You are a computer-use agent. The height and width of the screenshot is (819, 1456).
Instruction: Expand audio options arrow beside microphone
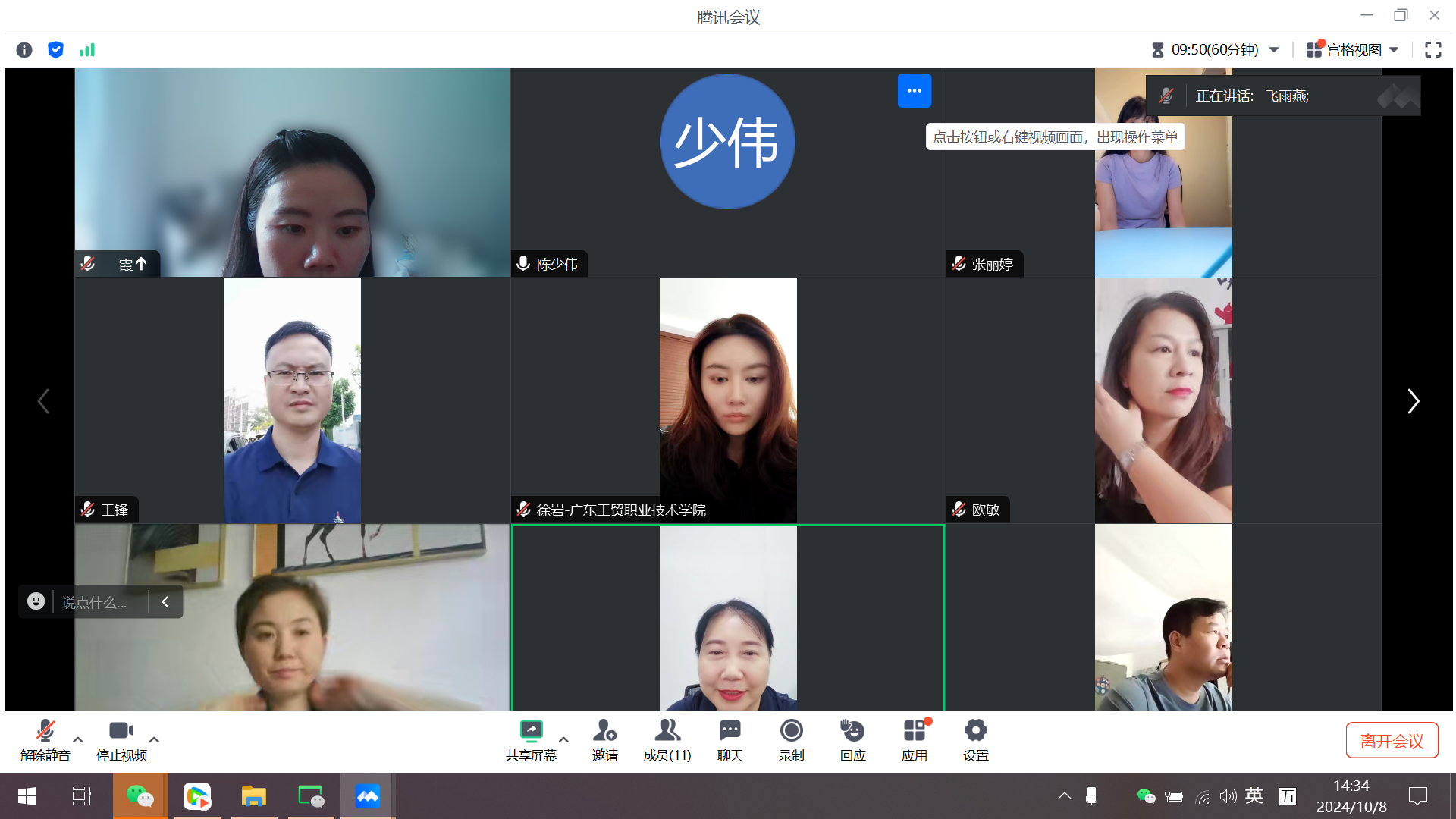78,739
